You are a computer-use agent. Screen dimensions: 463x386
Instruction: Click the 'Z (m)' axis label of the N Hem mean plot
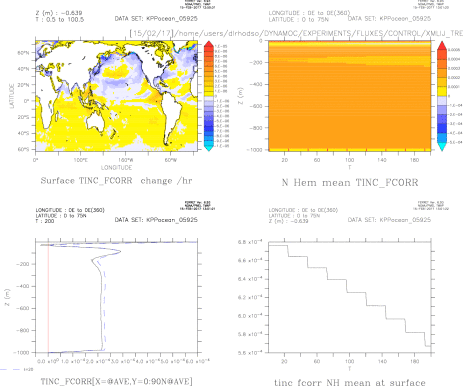240,96
